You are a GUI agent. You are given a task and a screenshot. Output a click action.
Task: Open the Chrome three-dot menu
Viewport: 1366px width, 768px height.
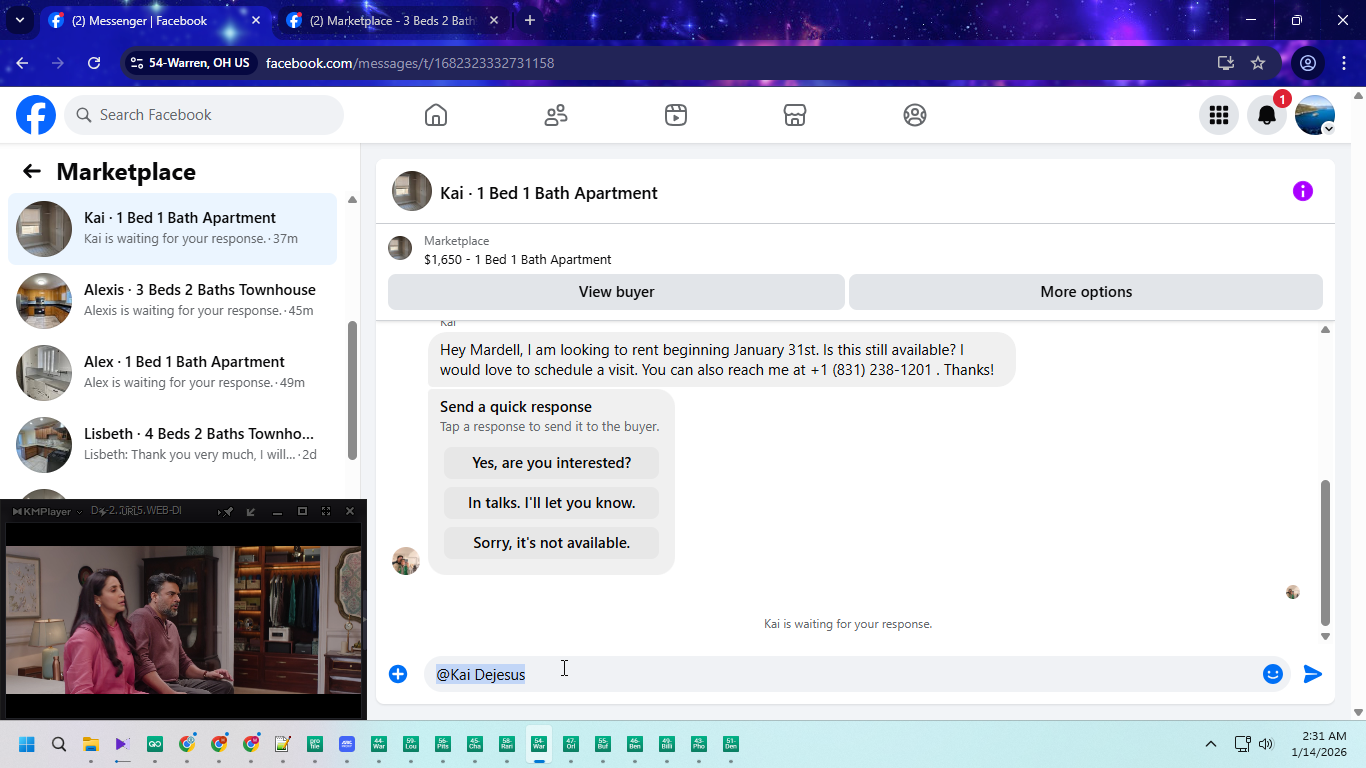click(1343, 63)
